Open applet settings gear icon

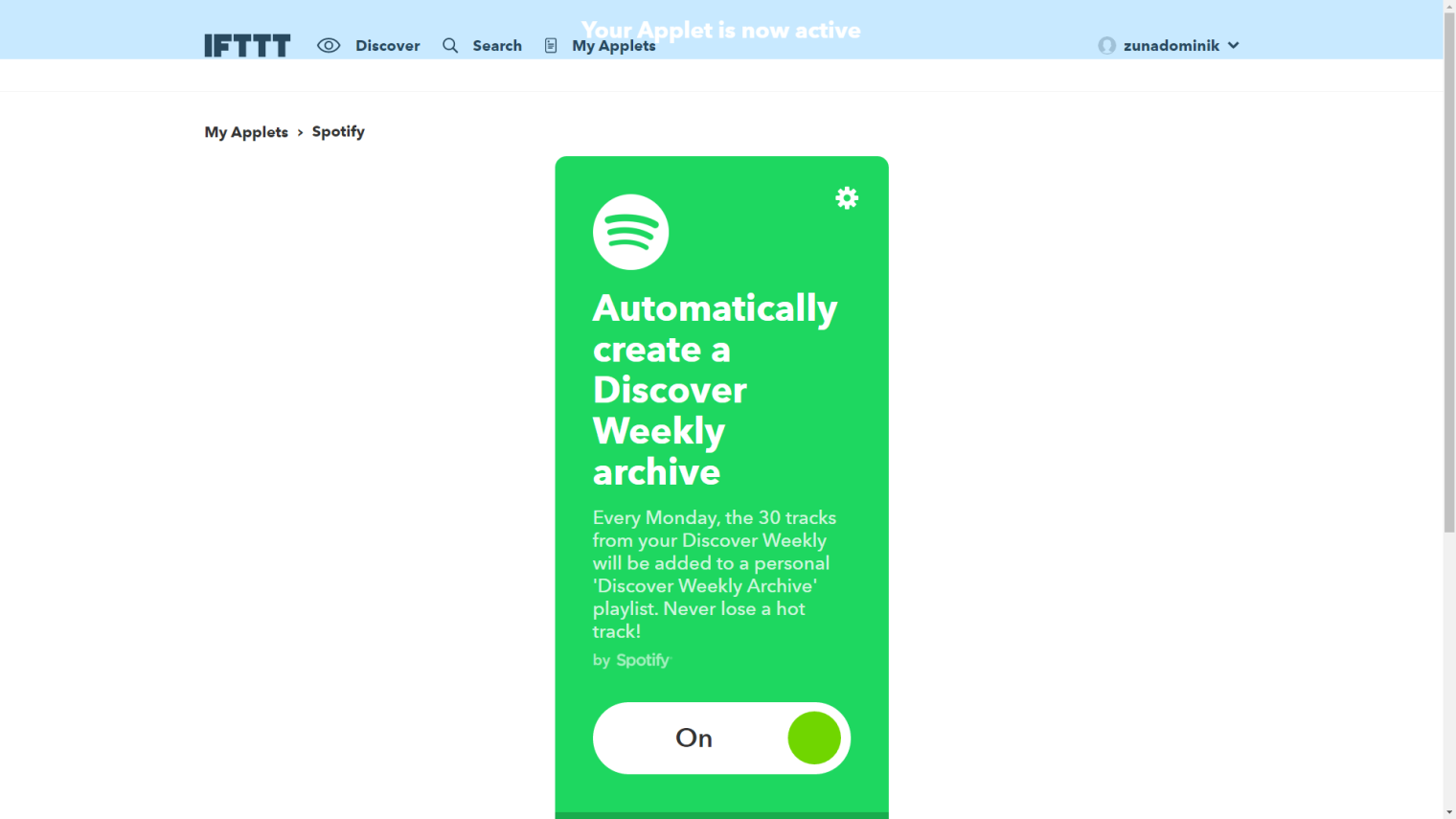click(x=847, y=198)
